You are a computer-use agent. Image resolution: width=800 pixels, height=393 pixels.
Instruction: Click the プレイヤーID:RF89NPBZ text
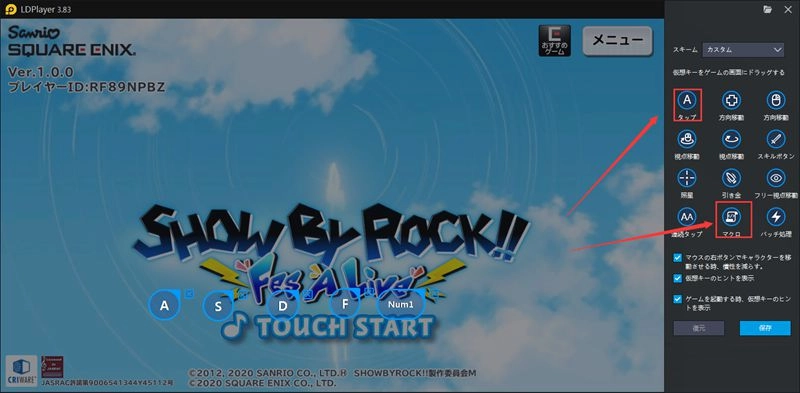pos(86,87)
